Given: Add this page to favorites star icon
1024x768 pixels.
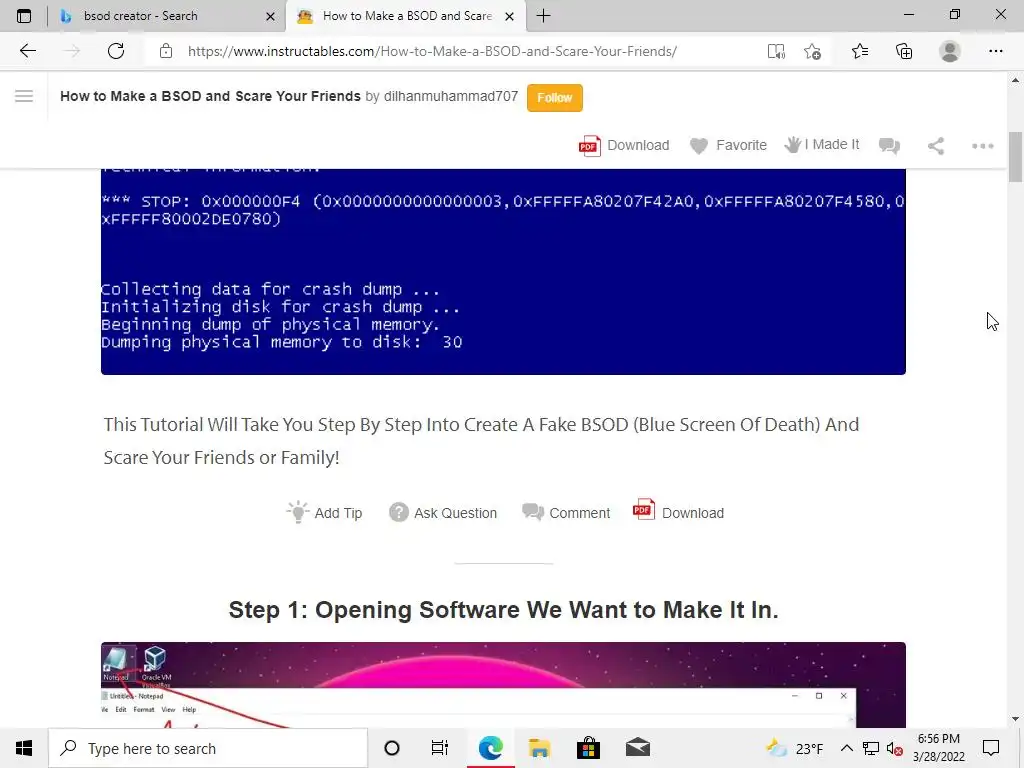Looking at the screenshot, I should pos(812,51).
